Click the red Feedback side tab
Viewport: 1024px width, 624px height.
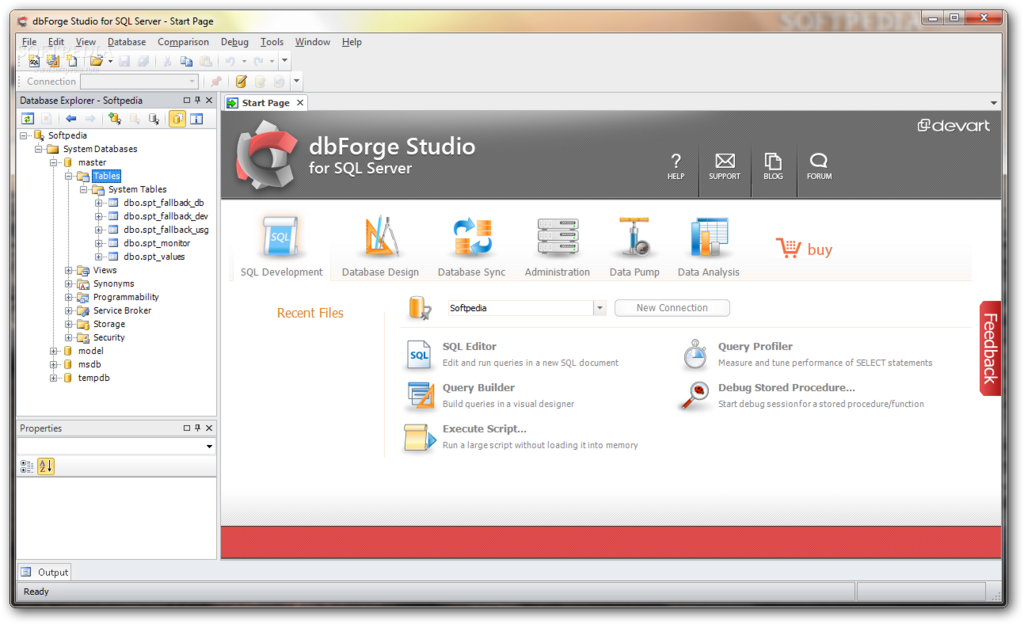990,349
